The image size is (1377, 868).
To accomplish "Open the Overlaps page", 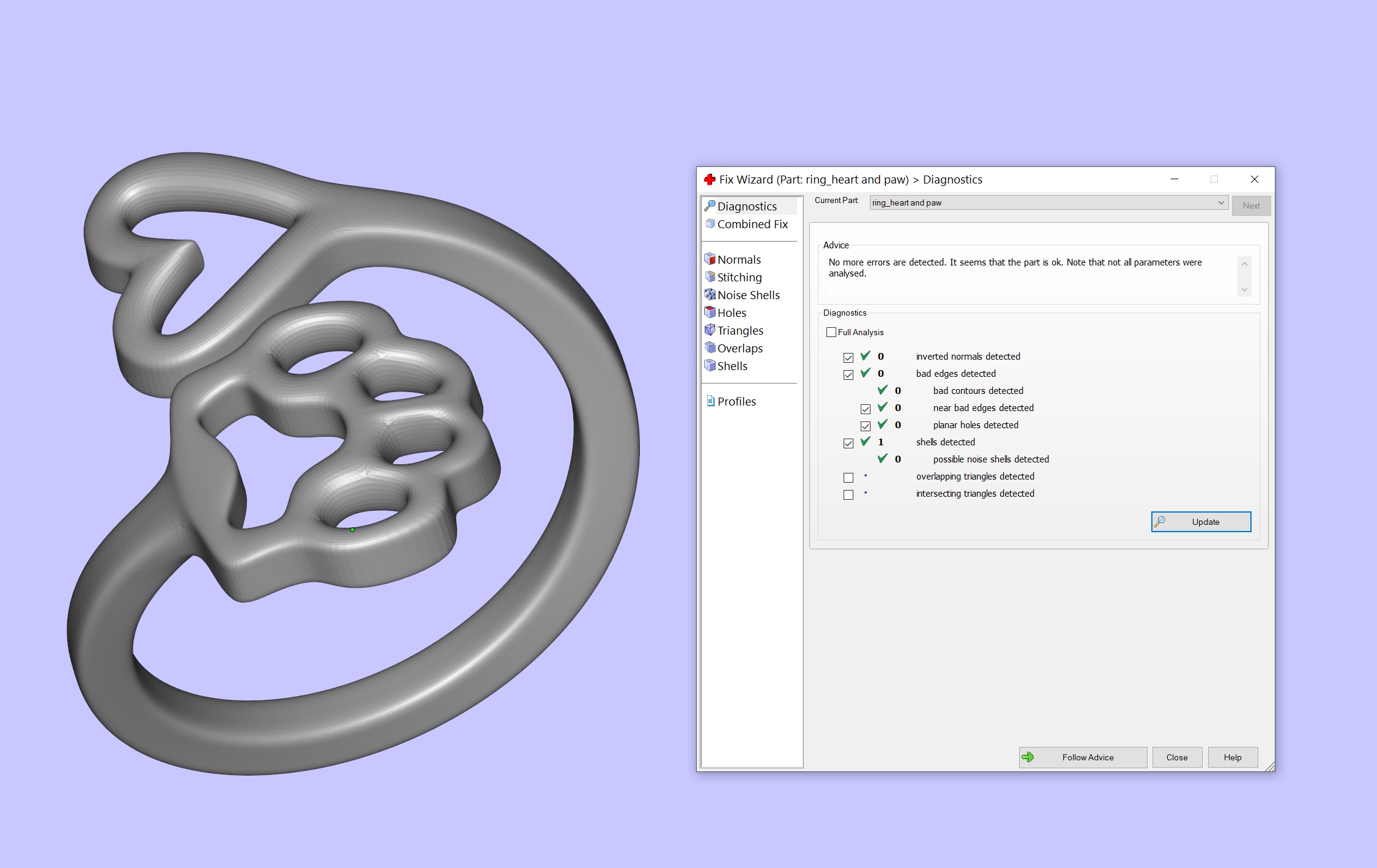I will pos(740,348).
